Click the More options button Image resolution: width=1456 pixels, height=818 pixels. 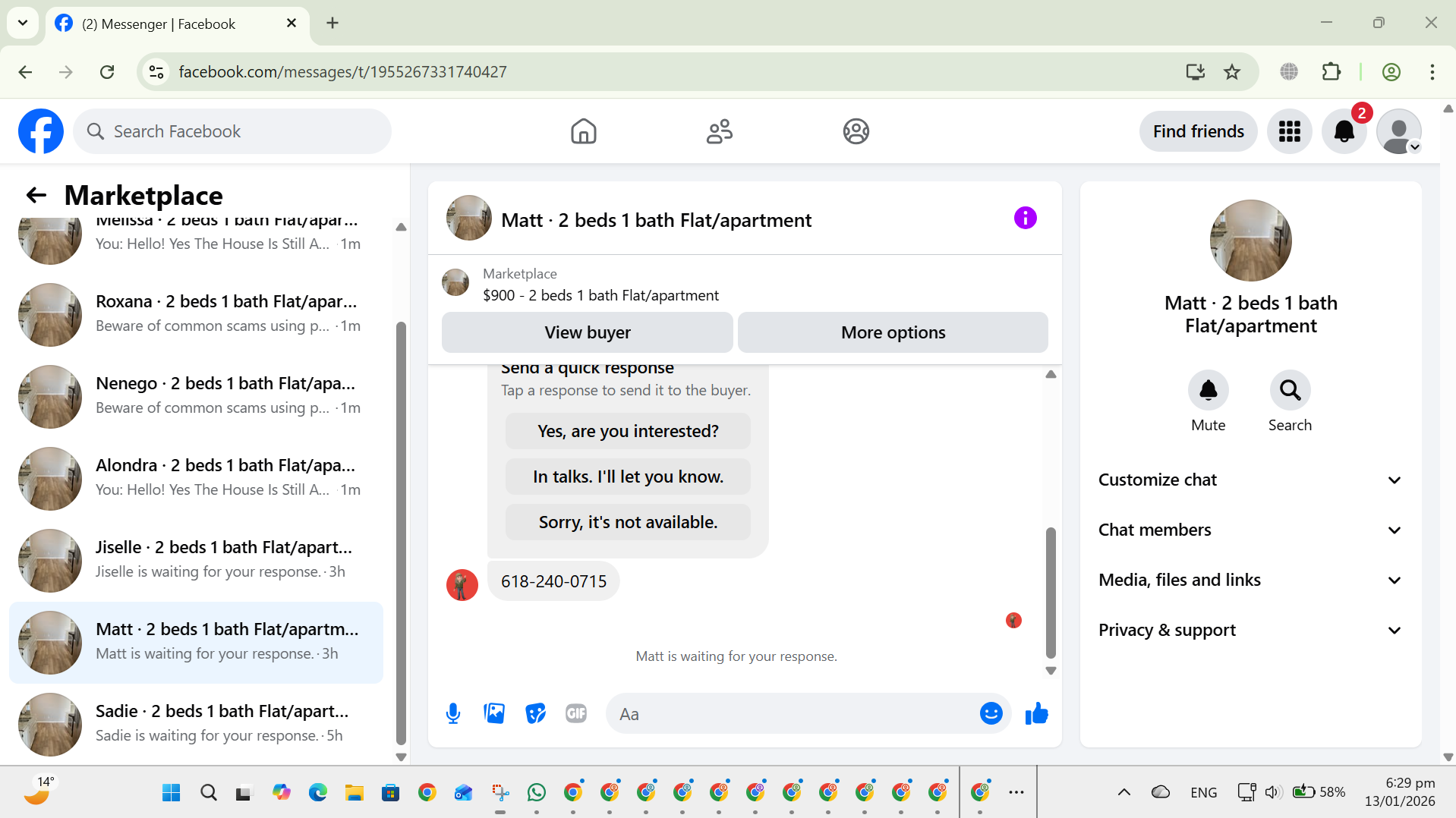click(x=893, y=332)
